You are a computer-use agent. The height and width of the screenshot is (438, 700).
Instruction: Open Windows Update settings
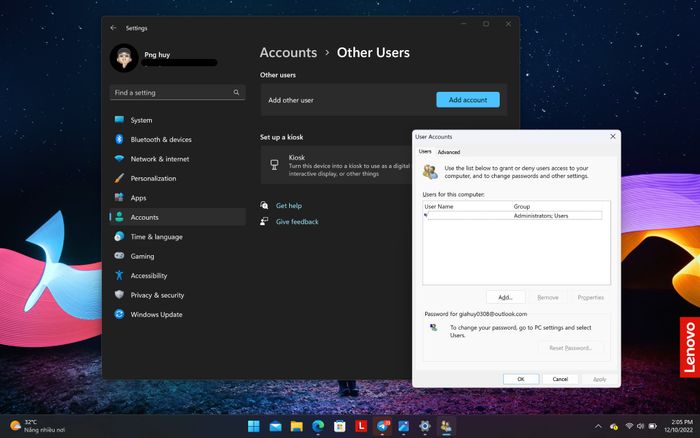click(x=156, y=315)
